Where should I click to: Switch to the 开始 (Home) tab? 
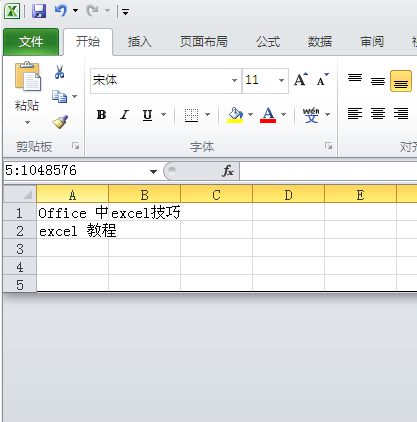pos(88,42)
